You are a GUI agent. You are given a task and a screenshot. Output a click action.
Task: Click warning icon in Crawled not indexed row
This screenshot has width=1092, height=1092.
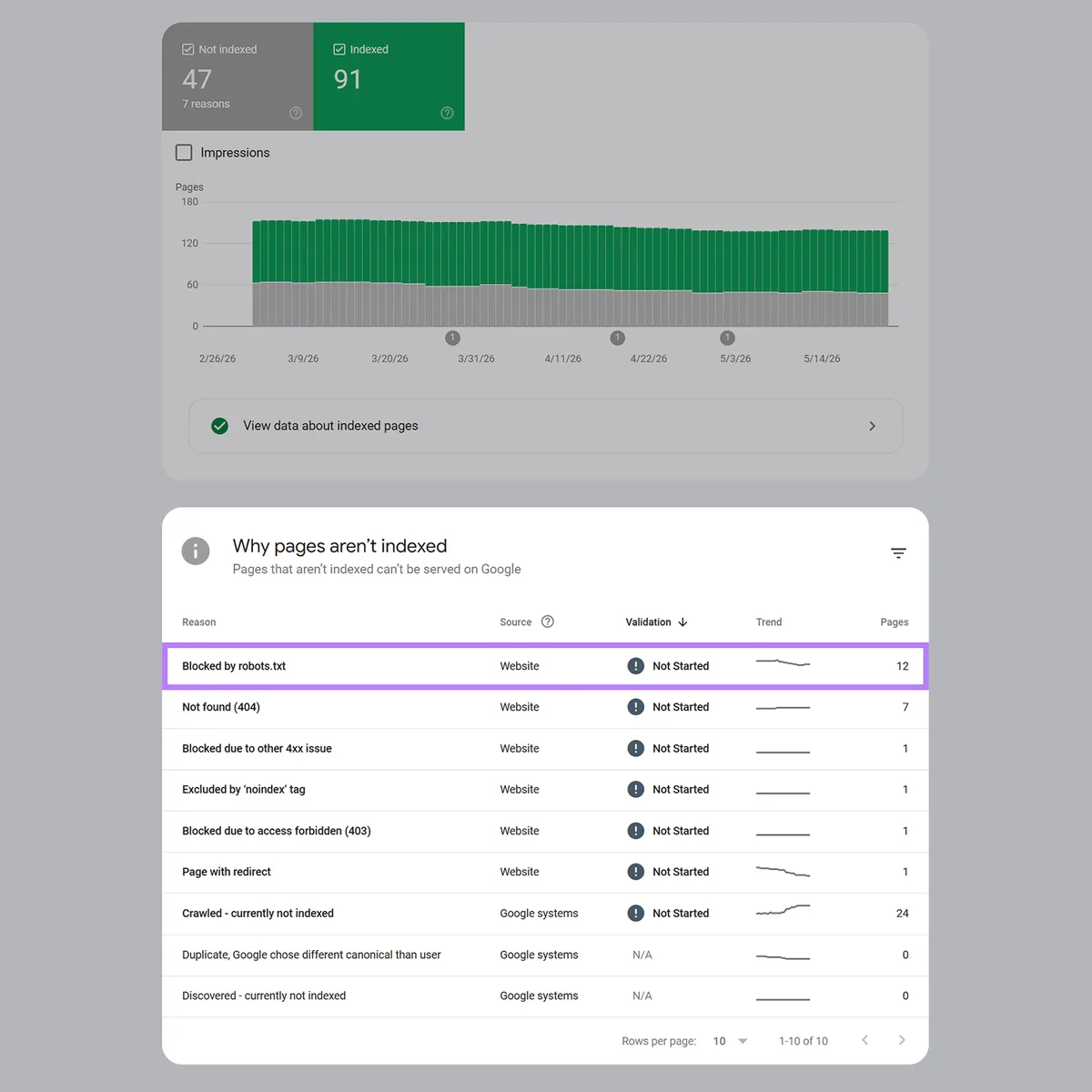636,914
